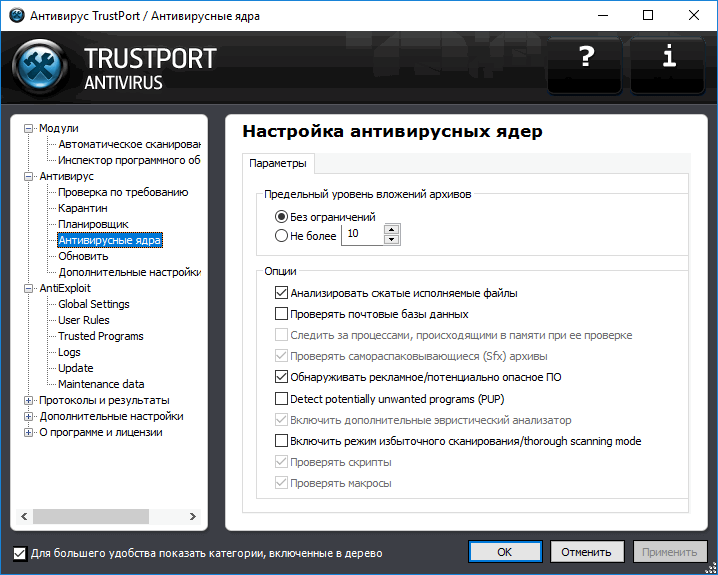Increase archive nesting level spinner up
The image size is (718, 575).
(x=392, y=229)
